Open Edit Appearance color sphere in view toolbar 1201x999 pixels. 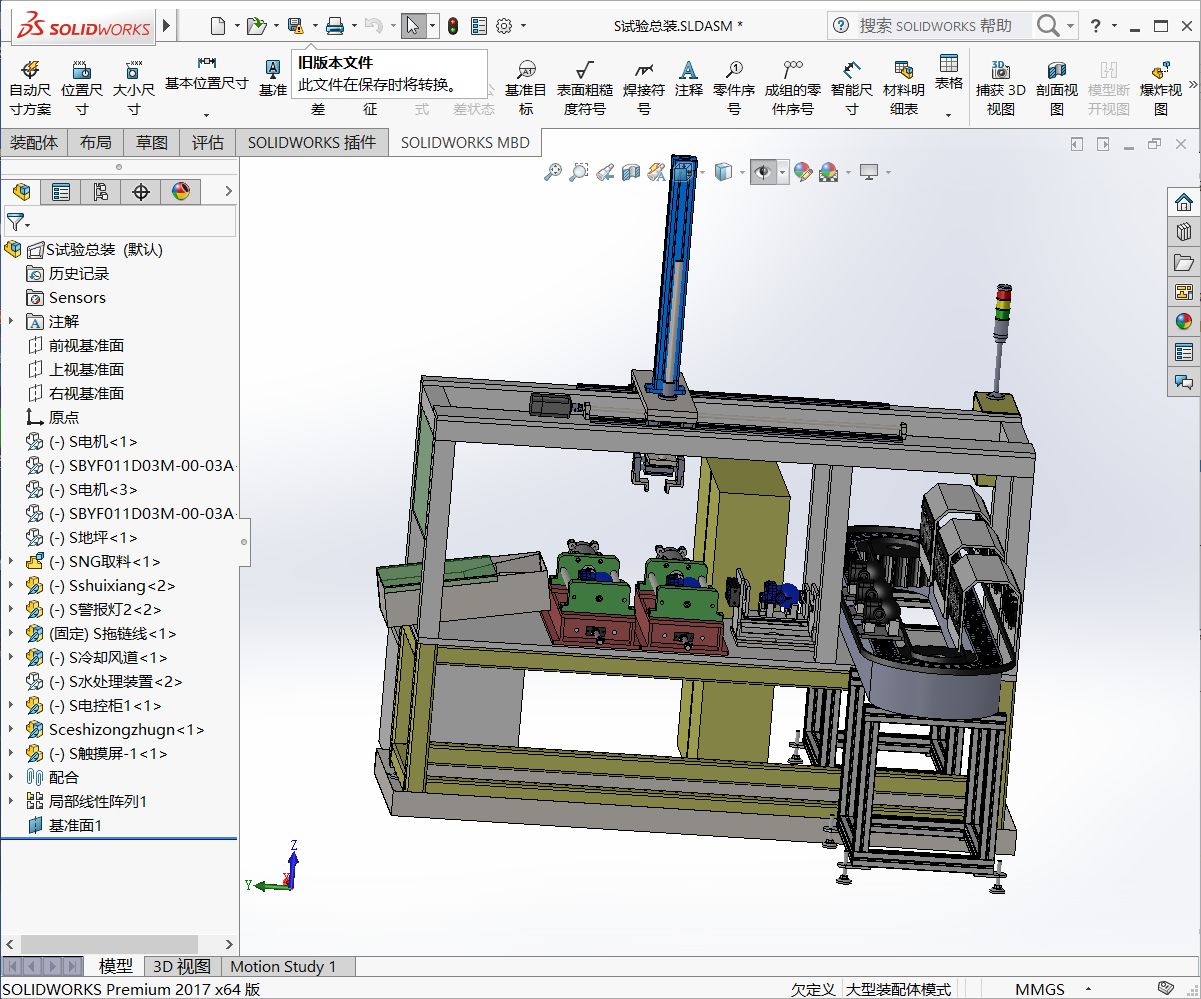(802, 173)
